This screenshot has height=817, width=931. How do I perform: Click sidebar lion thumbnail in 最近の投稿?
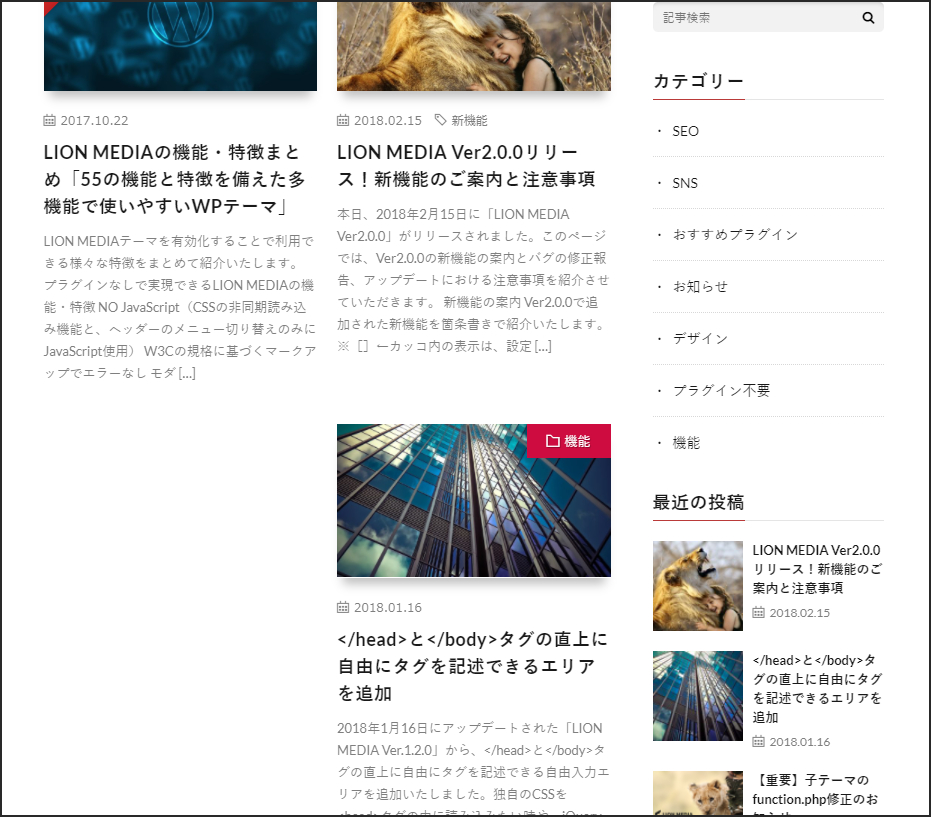pos(698,585)
